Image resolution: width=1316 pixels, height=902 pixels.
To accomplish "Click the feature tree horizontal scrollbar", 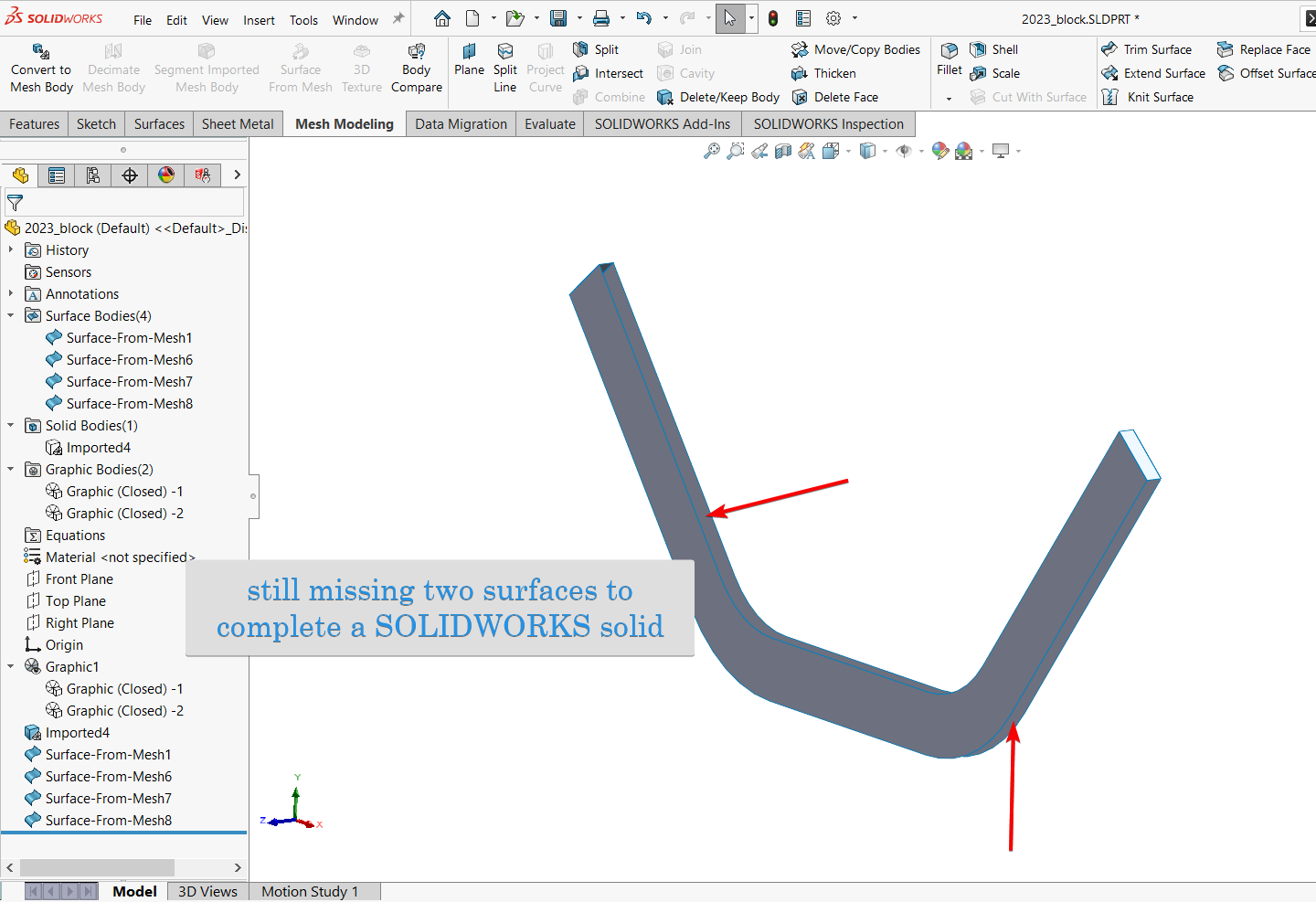I will click(97, 866).
